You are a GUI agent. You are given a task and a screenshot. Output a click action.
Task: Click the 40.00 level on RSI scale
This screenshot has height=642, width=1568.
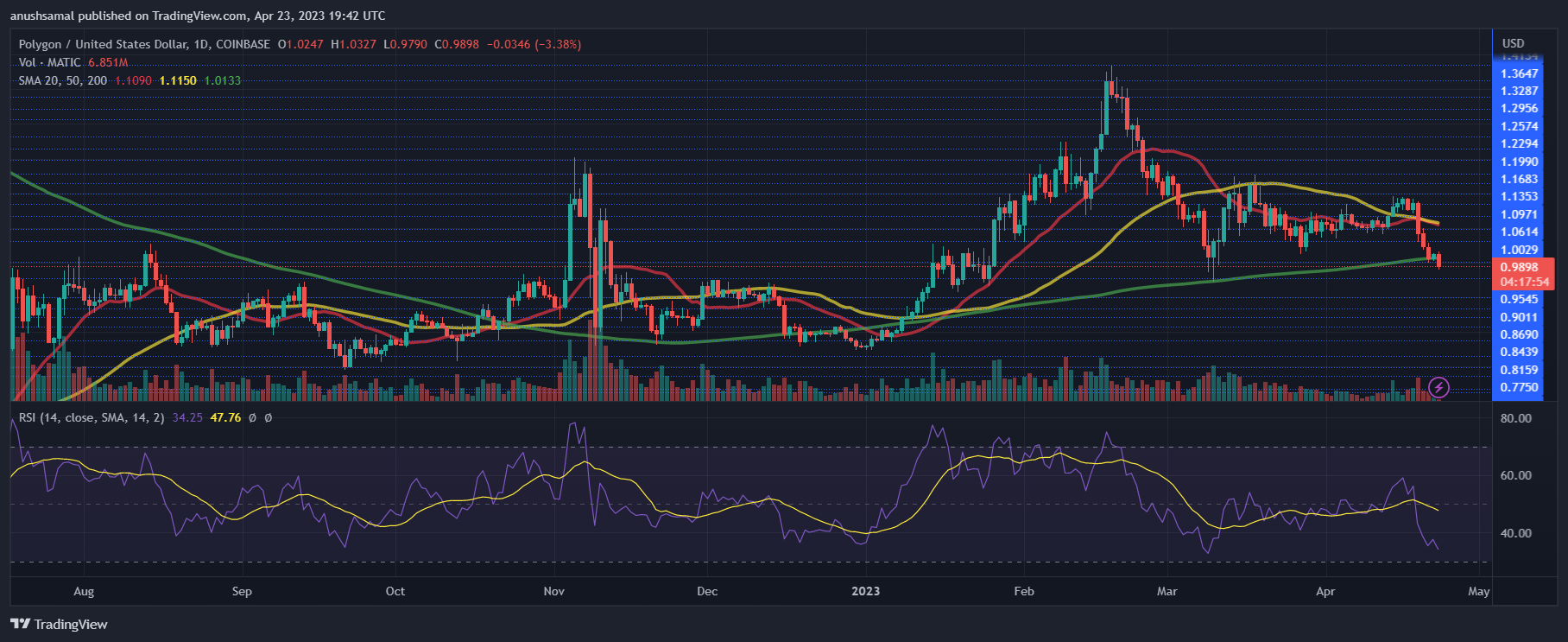[x=1515, y=533]
